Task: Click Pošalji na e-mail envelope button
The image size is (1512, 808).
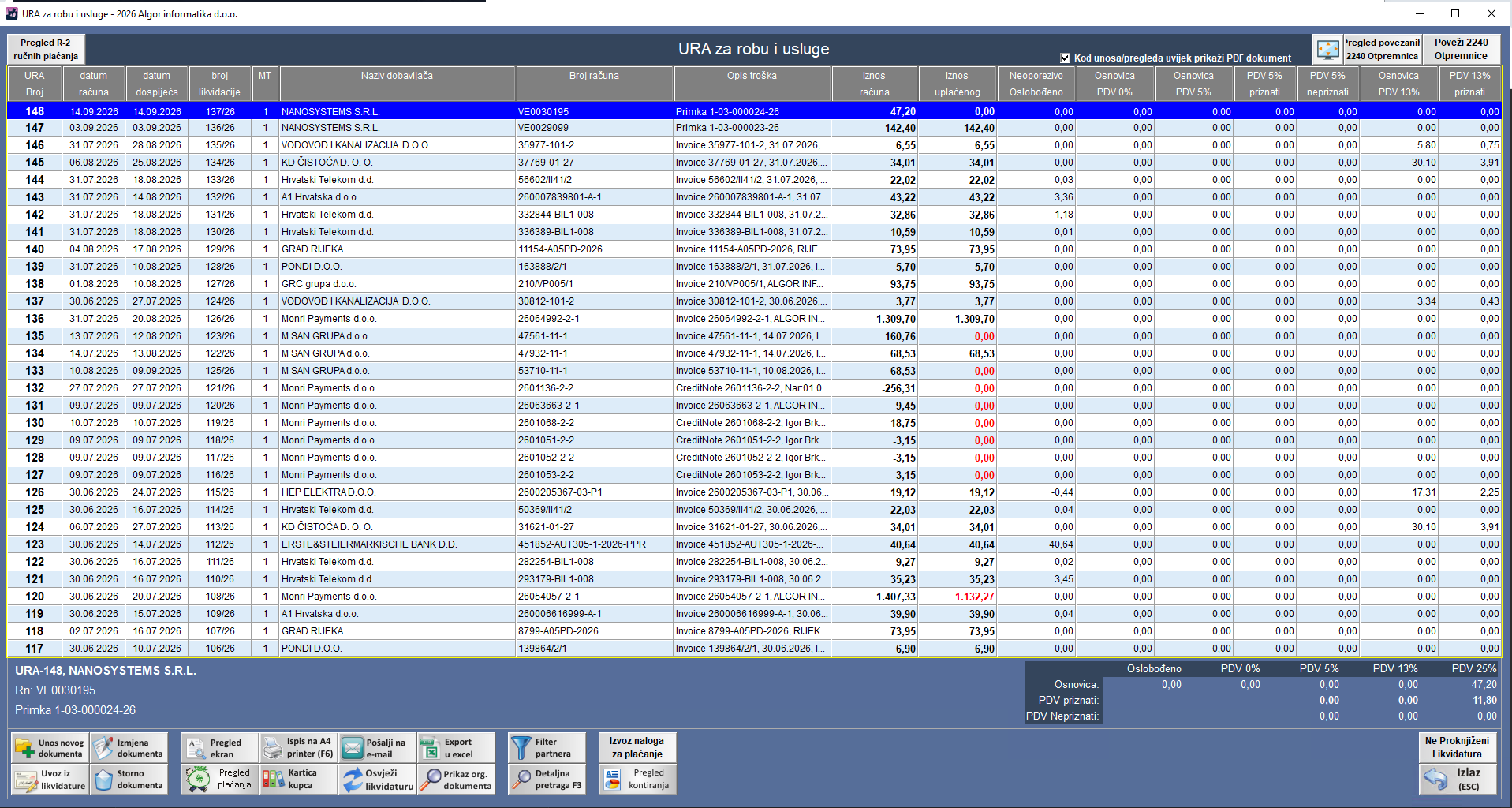Action: [377, 747]
